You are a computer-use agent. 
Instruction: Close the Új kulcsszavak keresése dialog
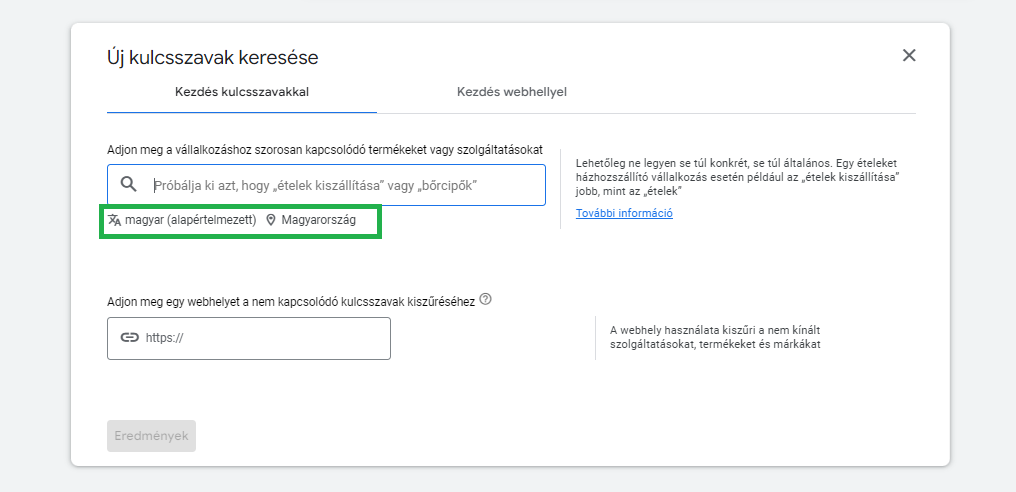(x=909, y=56)
